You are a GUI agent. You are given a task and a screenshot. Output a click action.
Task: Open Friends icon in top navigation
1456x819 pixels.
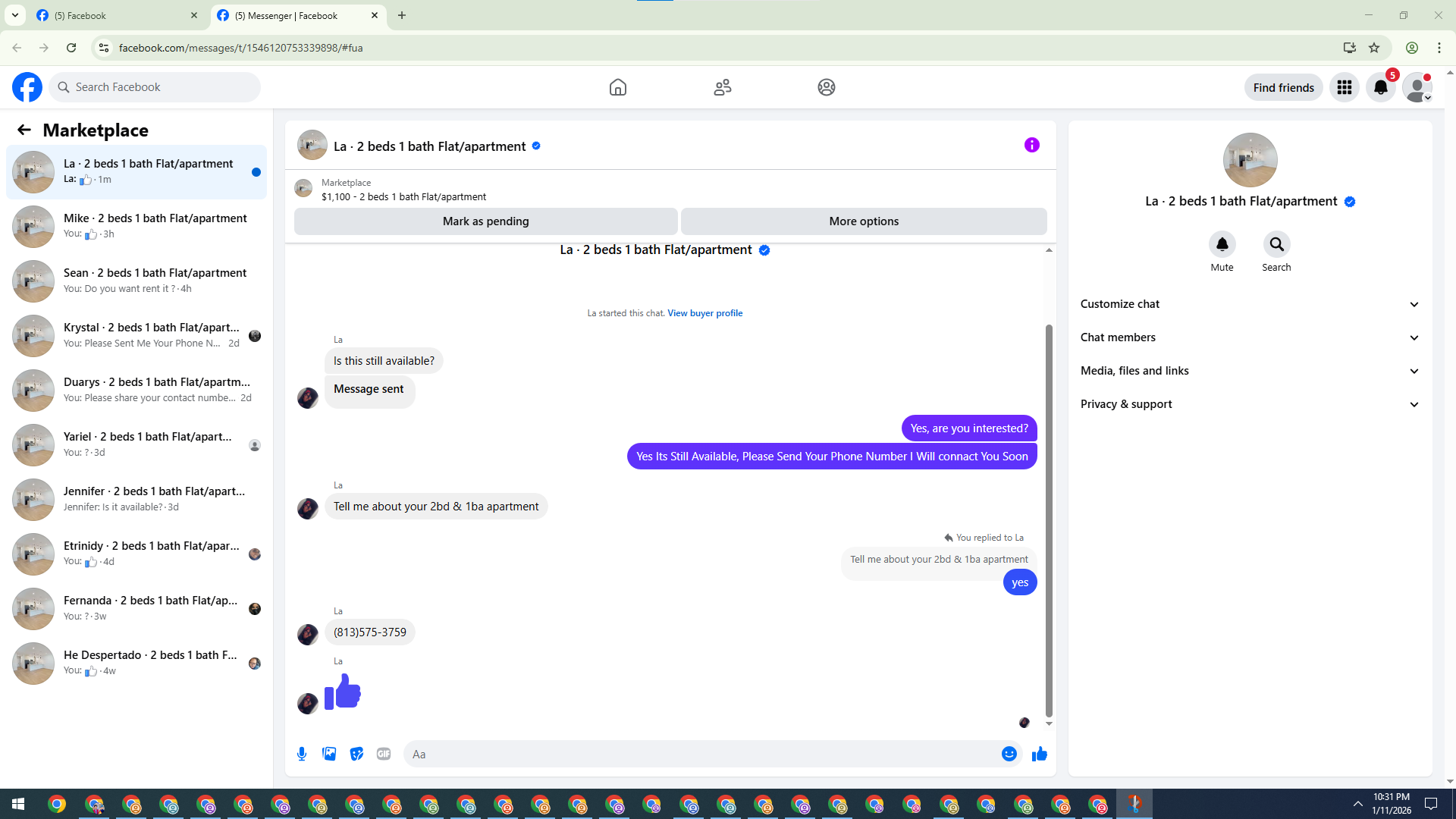click(x=723, y=87)
